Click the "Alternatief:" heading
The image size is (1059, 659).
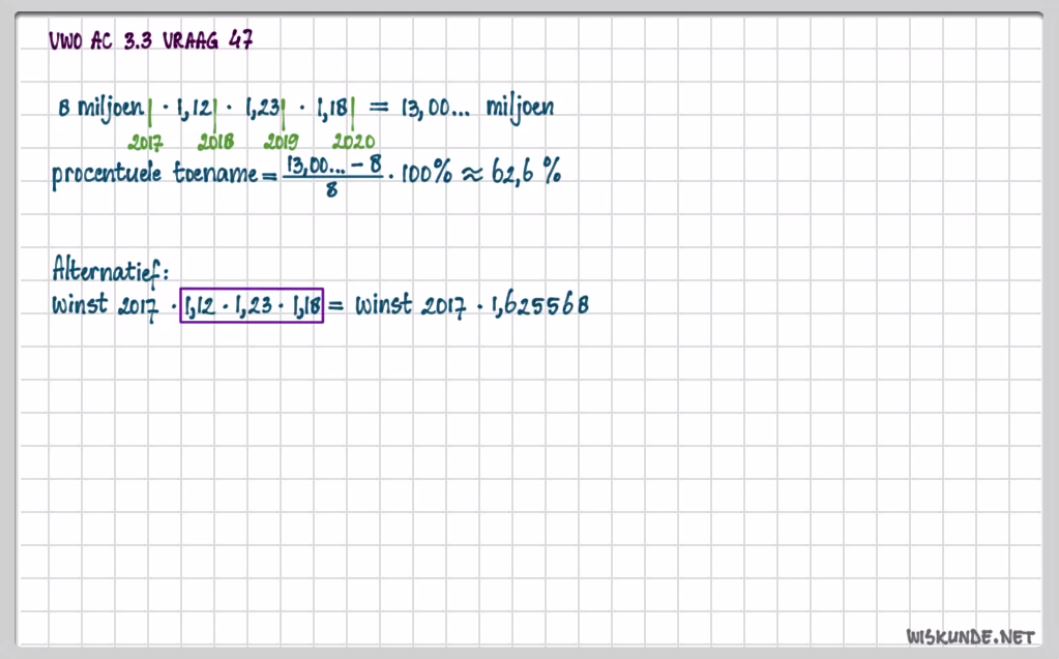point(110,271)
